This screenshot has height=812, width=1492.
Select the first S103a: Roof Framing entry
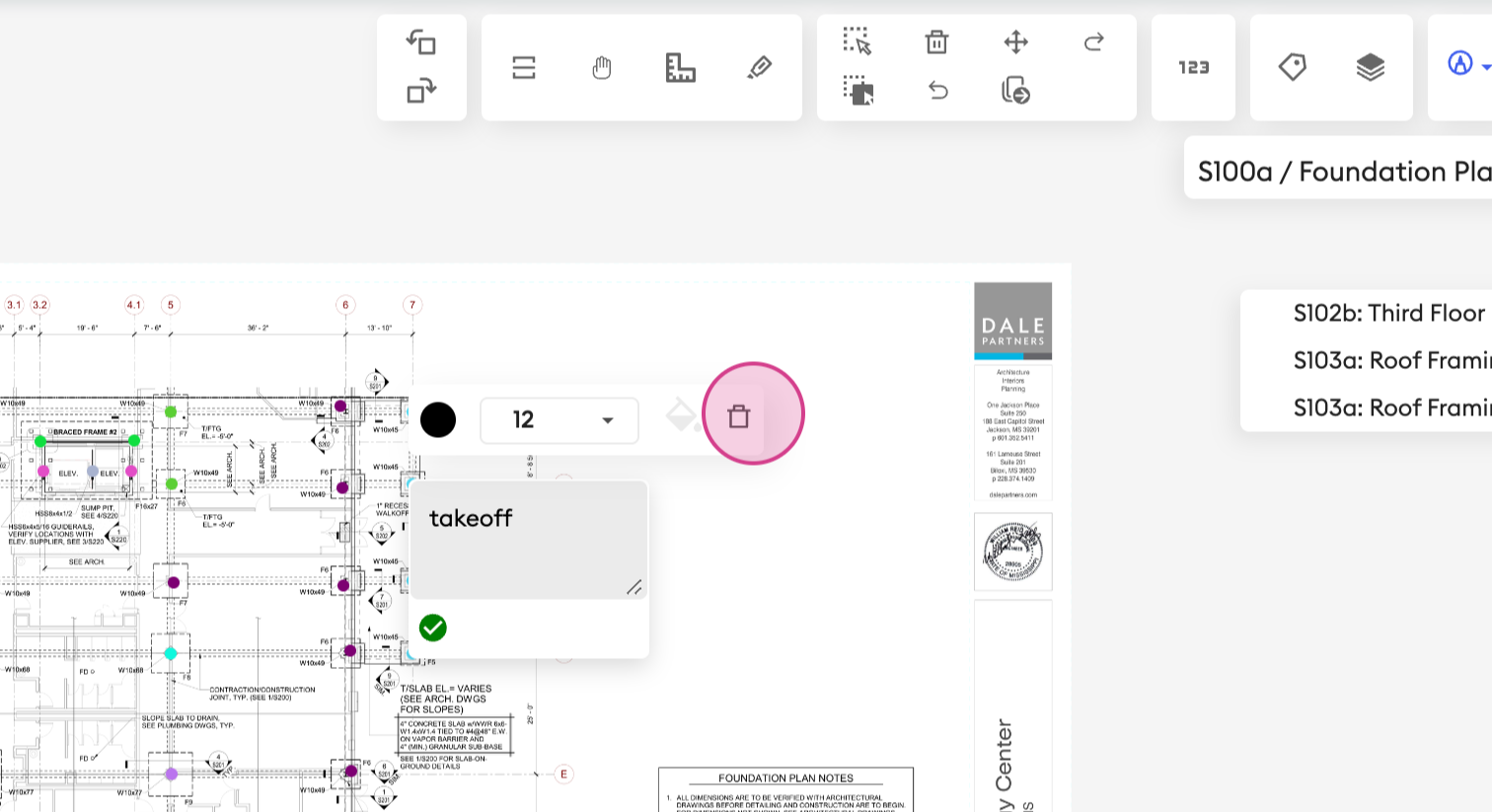click(1391, 360)
